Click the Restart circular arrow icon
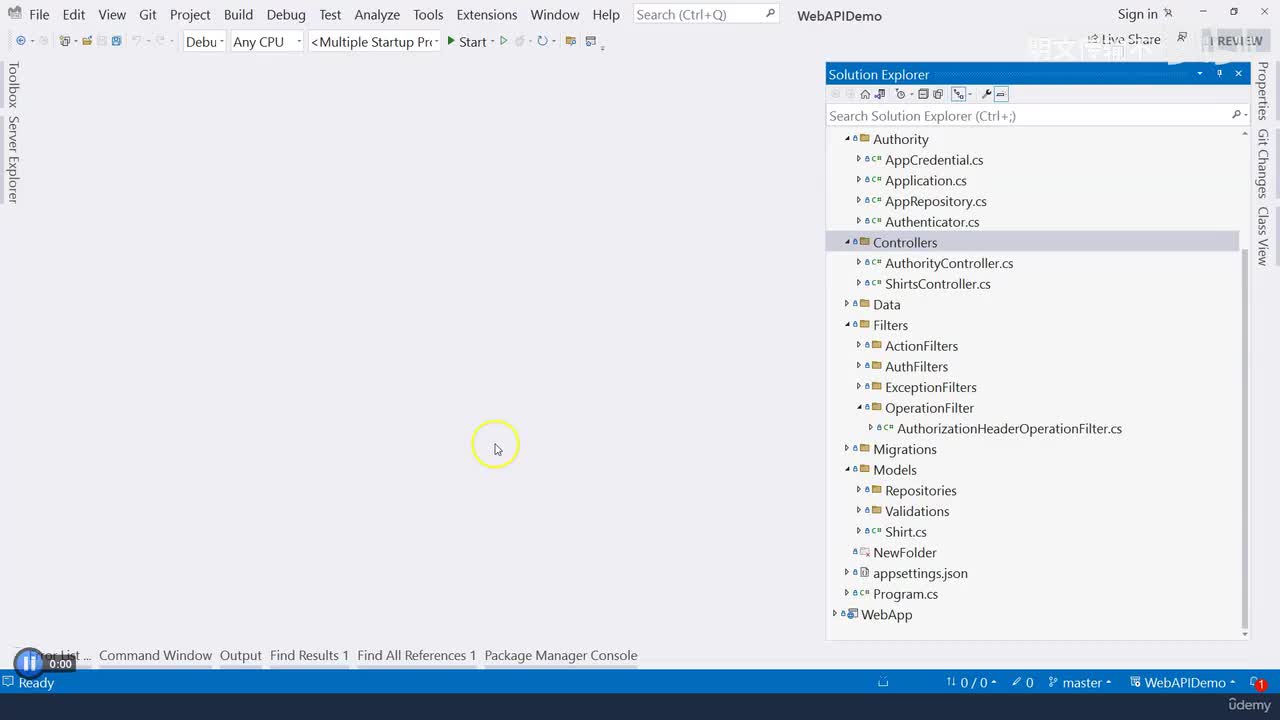 coord(542,41)
